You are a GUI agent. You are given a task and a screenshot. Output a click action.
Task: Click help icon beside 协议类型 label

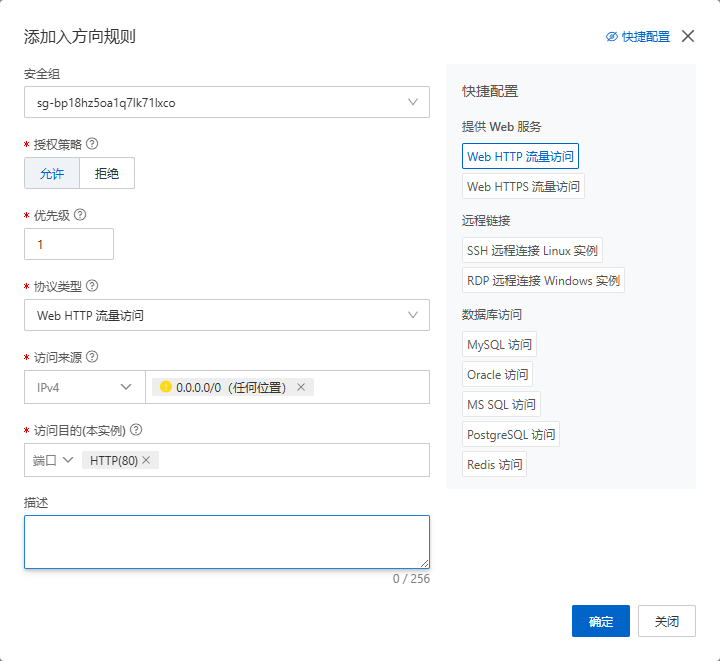[x=92, y=286]
